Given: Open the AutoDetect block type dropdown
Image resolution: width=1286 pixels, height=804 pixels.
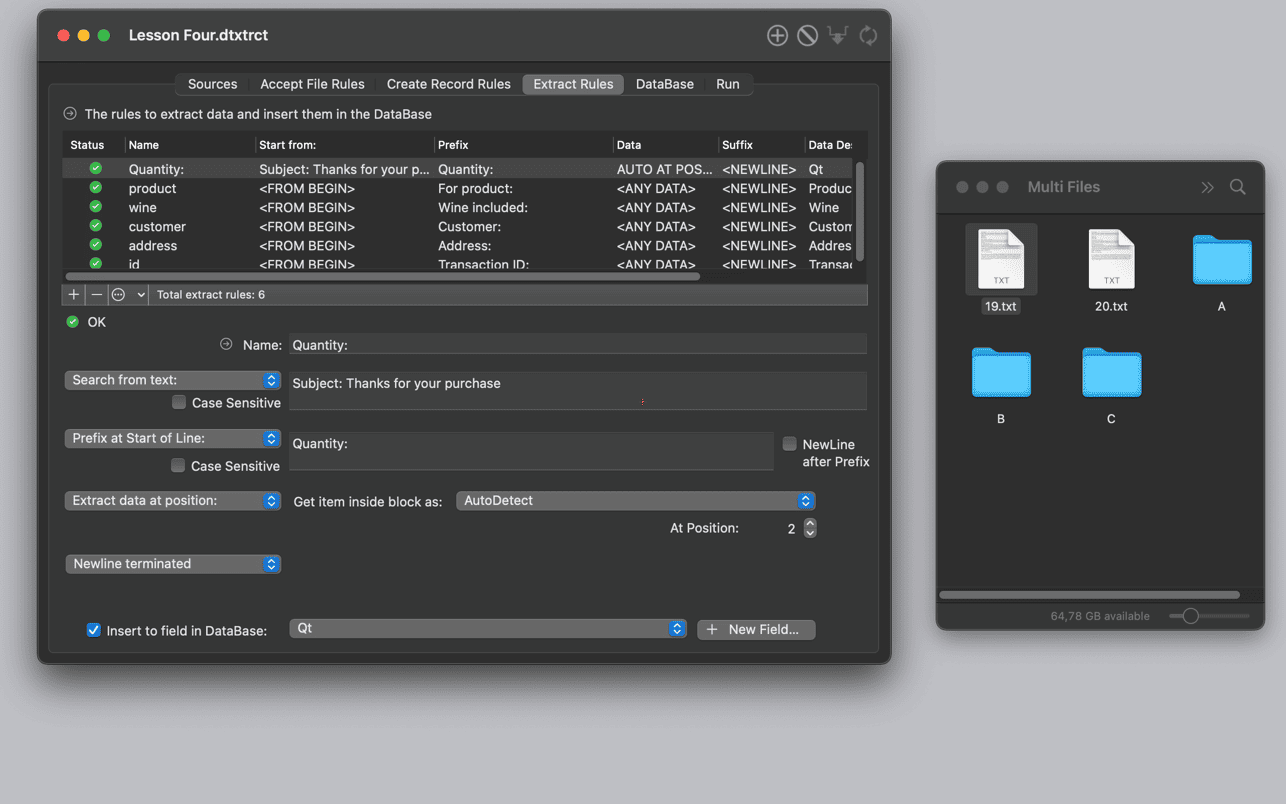Looking at the screenshot, I should coord(635,501).
